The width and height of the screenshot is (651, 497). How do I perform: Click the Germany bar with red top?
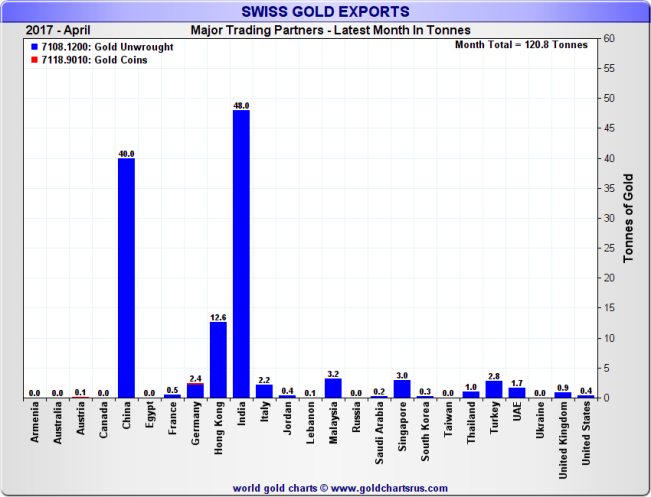pos(195,391)
